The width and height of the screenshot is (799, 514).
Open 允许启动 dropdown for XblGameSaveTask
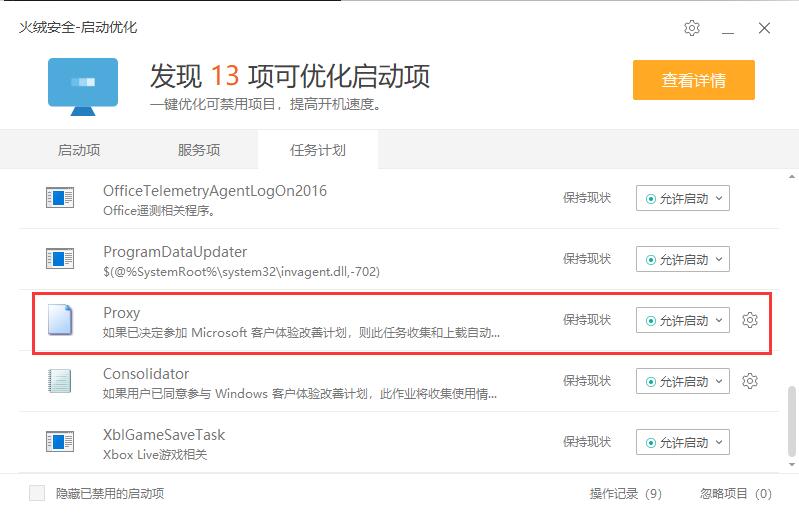point(682,442)
